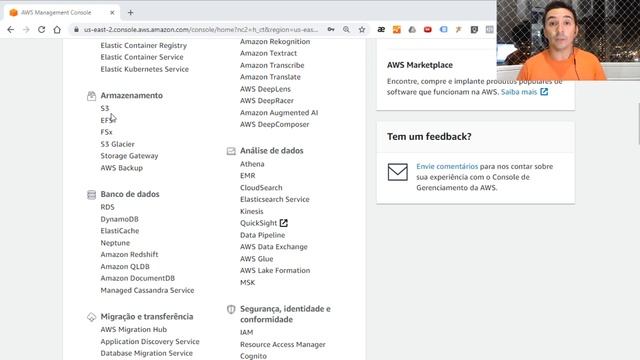This screenshot has width=640, height=360.
Task: Reload the page with the refresh icon
Action: [x=41, y=29]
